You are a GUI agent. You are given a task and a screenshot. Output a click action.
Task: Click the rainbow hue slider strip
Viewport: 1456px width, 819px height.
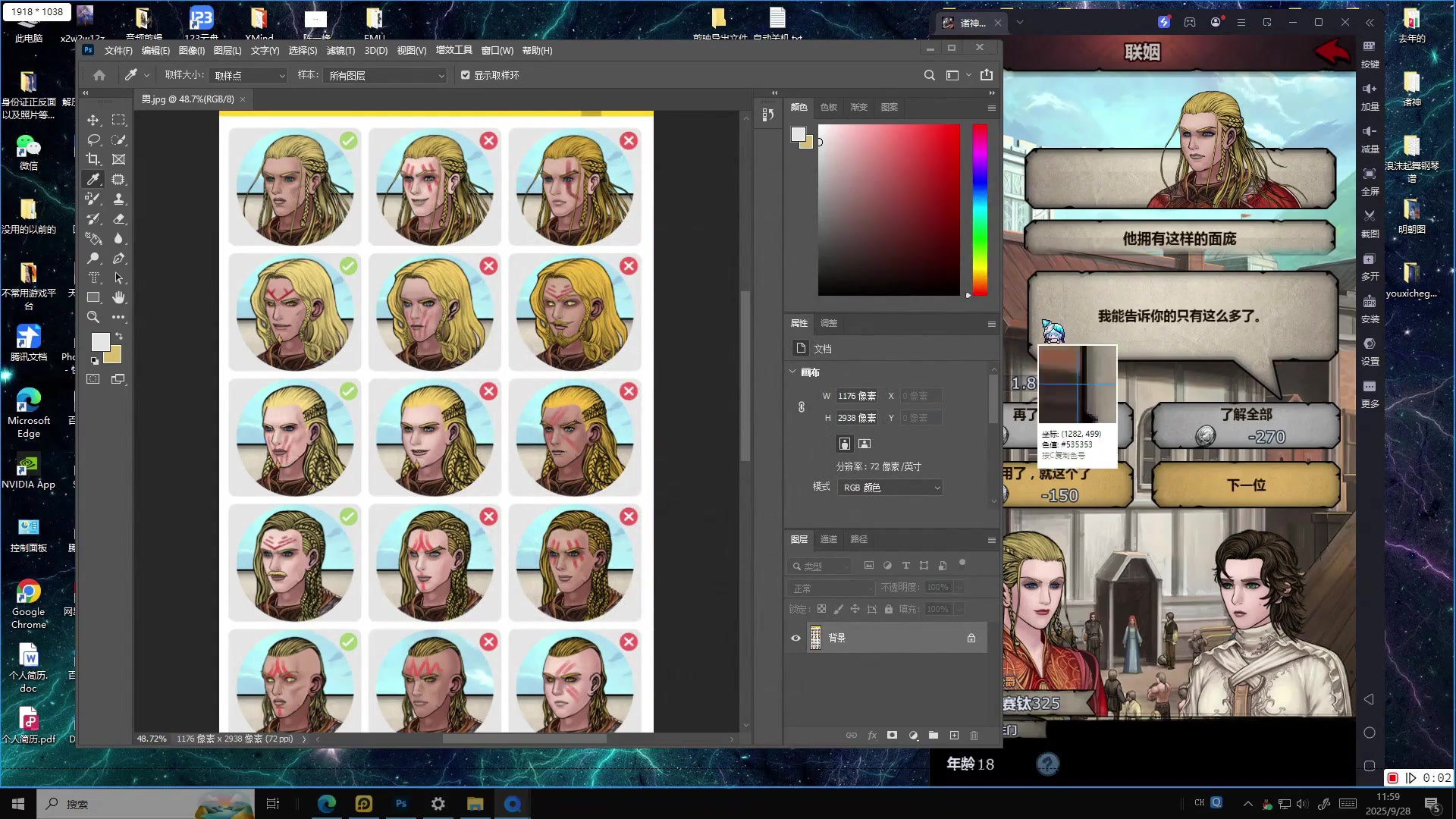coord(980,210)
